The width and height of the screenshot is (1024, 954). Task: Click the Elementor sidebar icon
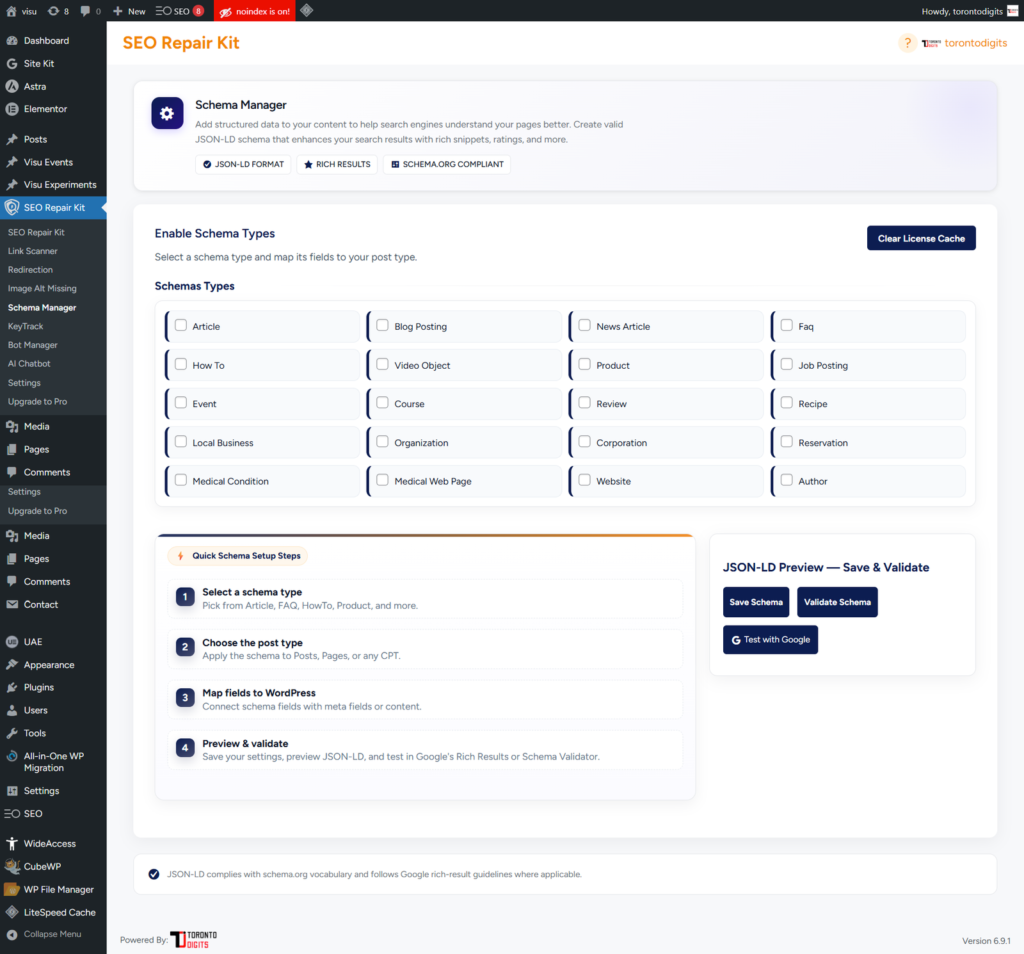point(12,109)
